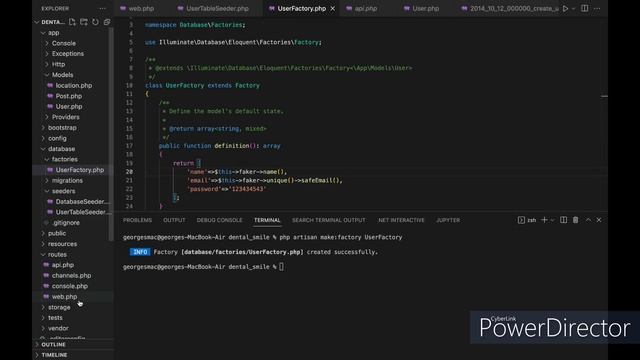The height and width of the screenshot is (360, 640).
Task: Refresh the Explorer file tree
Action: [95, 22]
